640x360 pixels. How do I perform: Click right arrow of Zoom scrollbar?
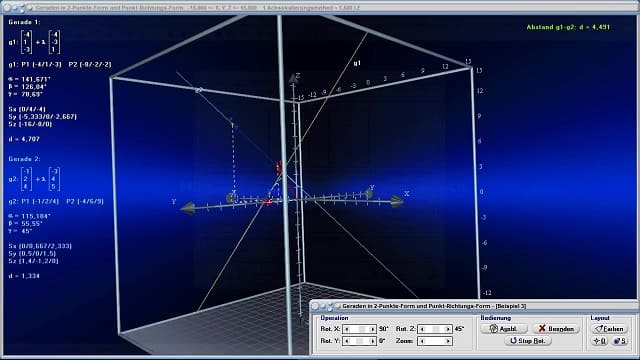(x=448, y=341)
